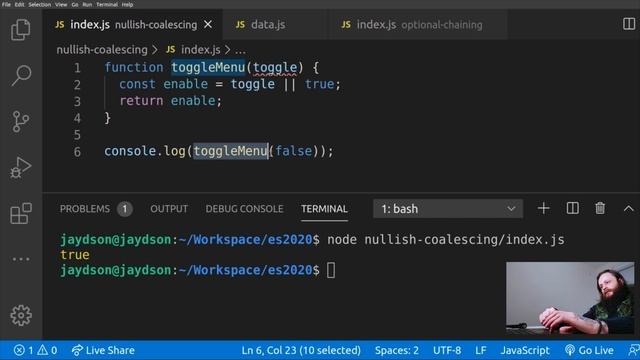This screenshot has width=640, height=360.
Task: Change encoding via UTF-8
Action: pyautogui.click(x=447, y=350)
